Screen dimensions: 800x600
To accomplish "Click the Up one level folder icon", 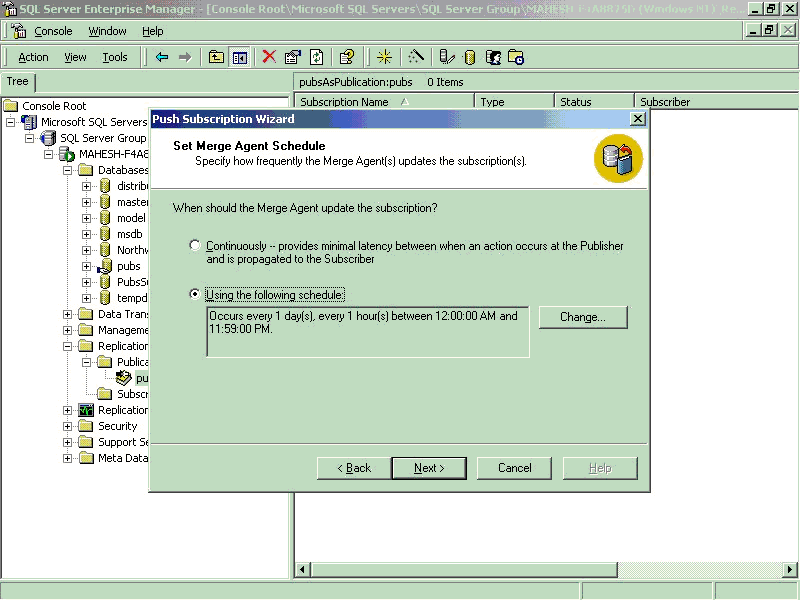I will pos(216,57).
